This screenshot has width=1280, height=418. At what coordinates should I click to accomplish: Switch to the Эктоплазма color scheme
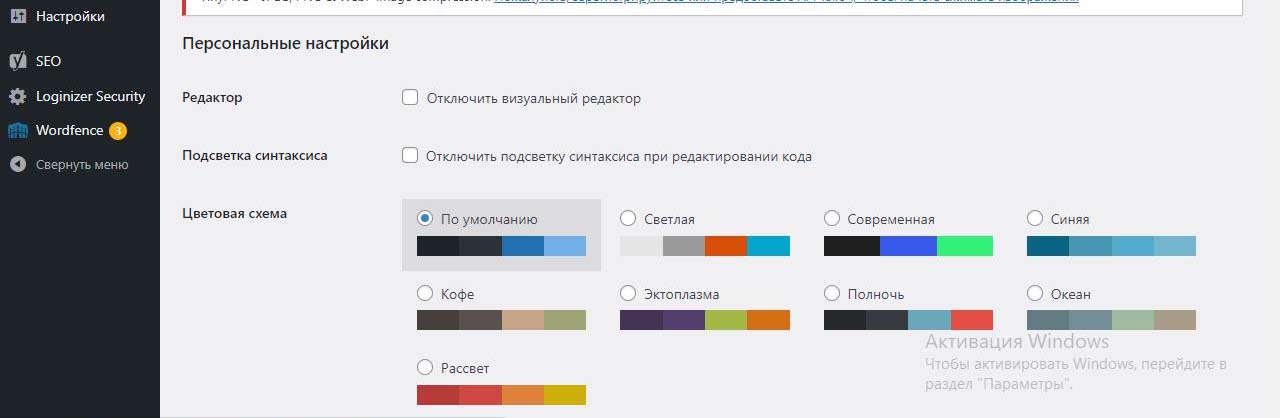click(628, 294)
